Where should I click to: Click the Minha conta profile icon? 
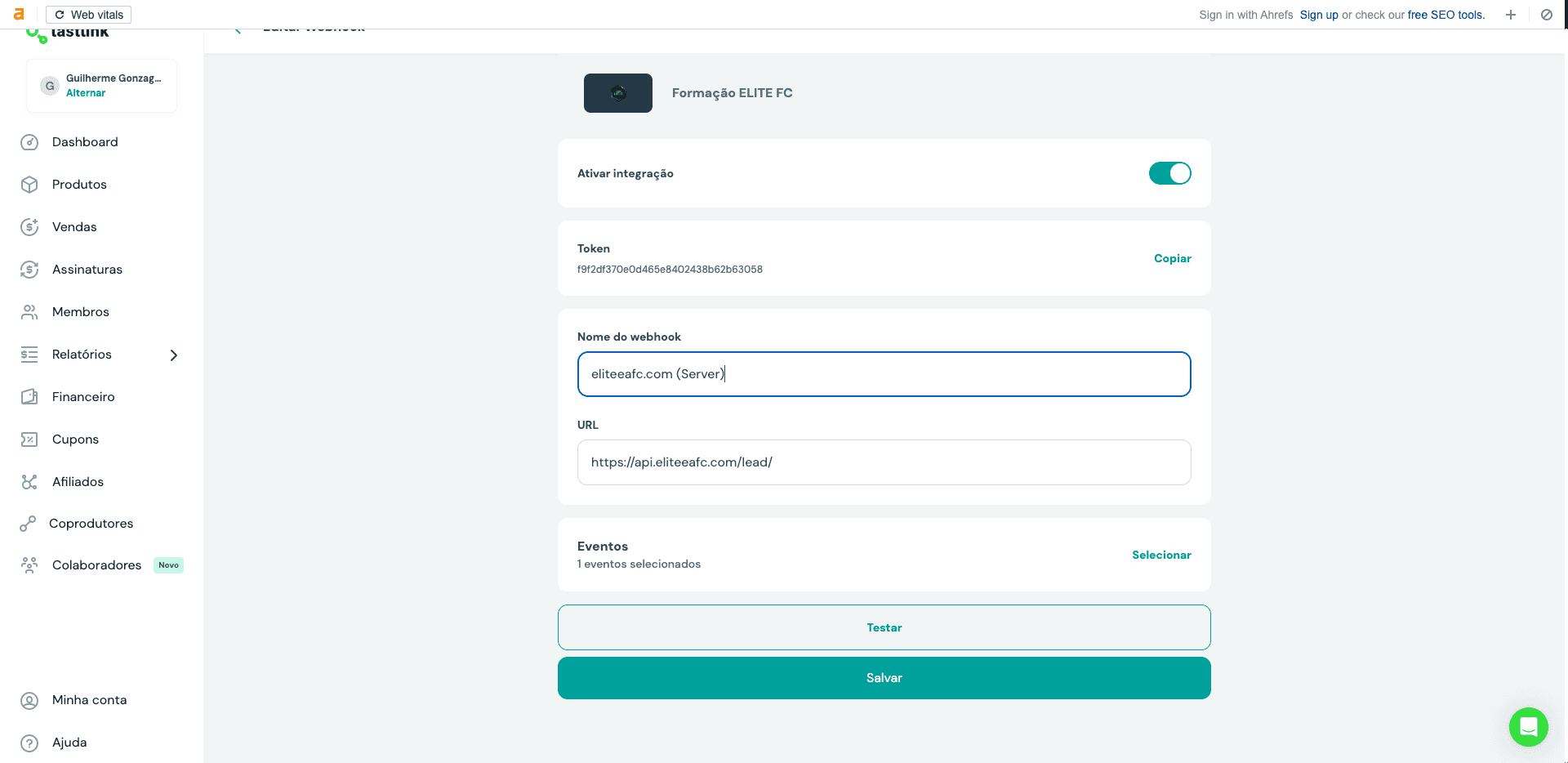pos(29,701)
